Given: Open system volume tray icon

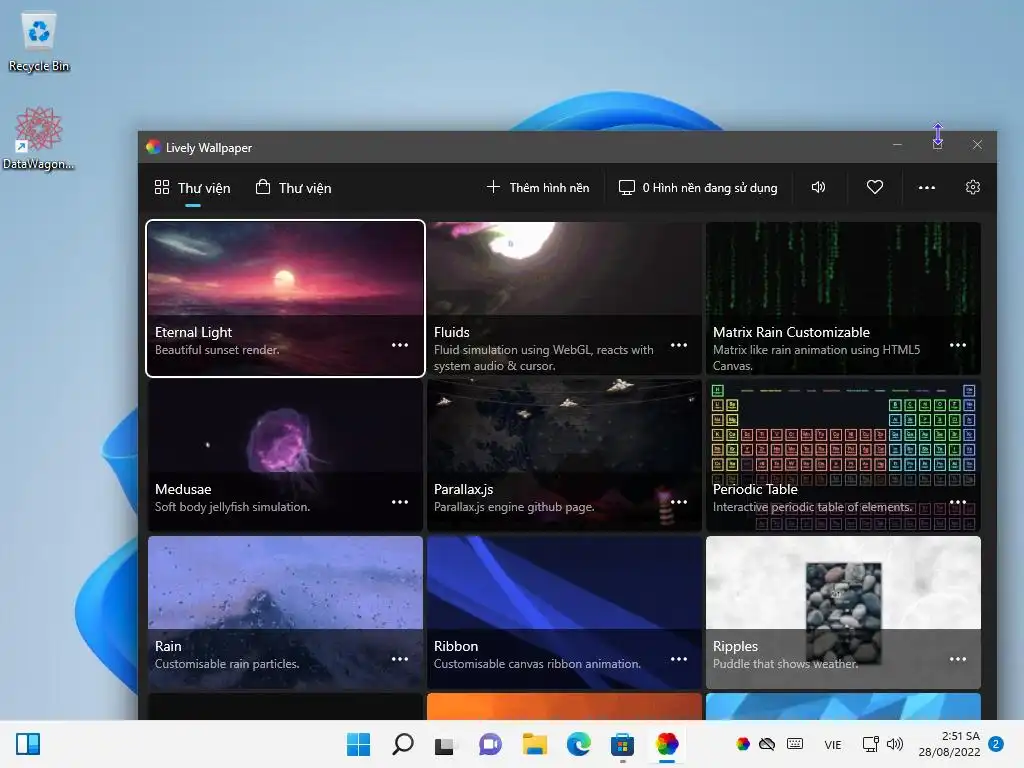Looking at the screenshot, I should point(895,744).
